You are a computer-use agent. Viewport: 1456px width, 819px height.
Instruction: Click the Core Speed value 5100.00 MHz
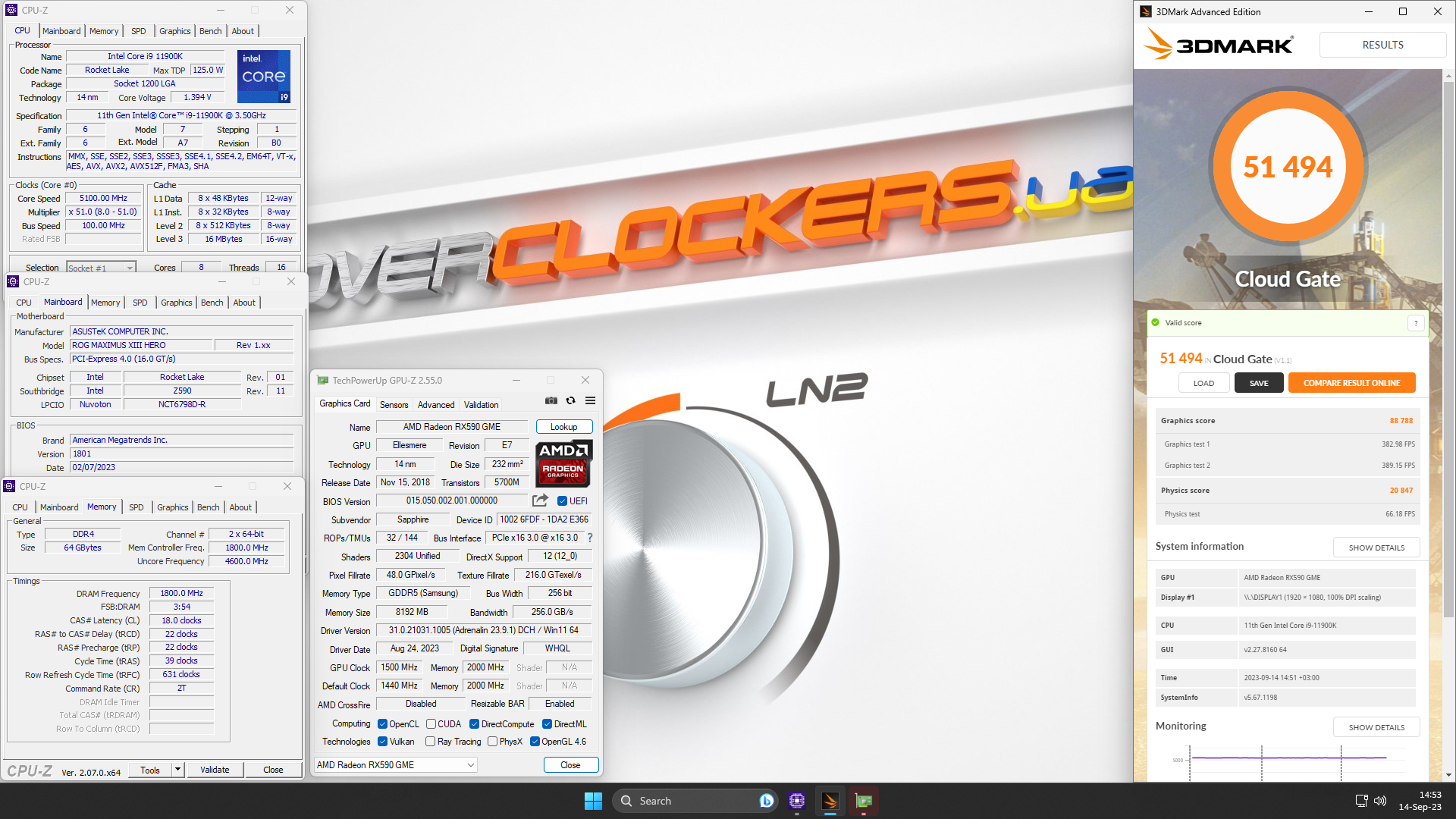(104, 199)
